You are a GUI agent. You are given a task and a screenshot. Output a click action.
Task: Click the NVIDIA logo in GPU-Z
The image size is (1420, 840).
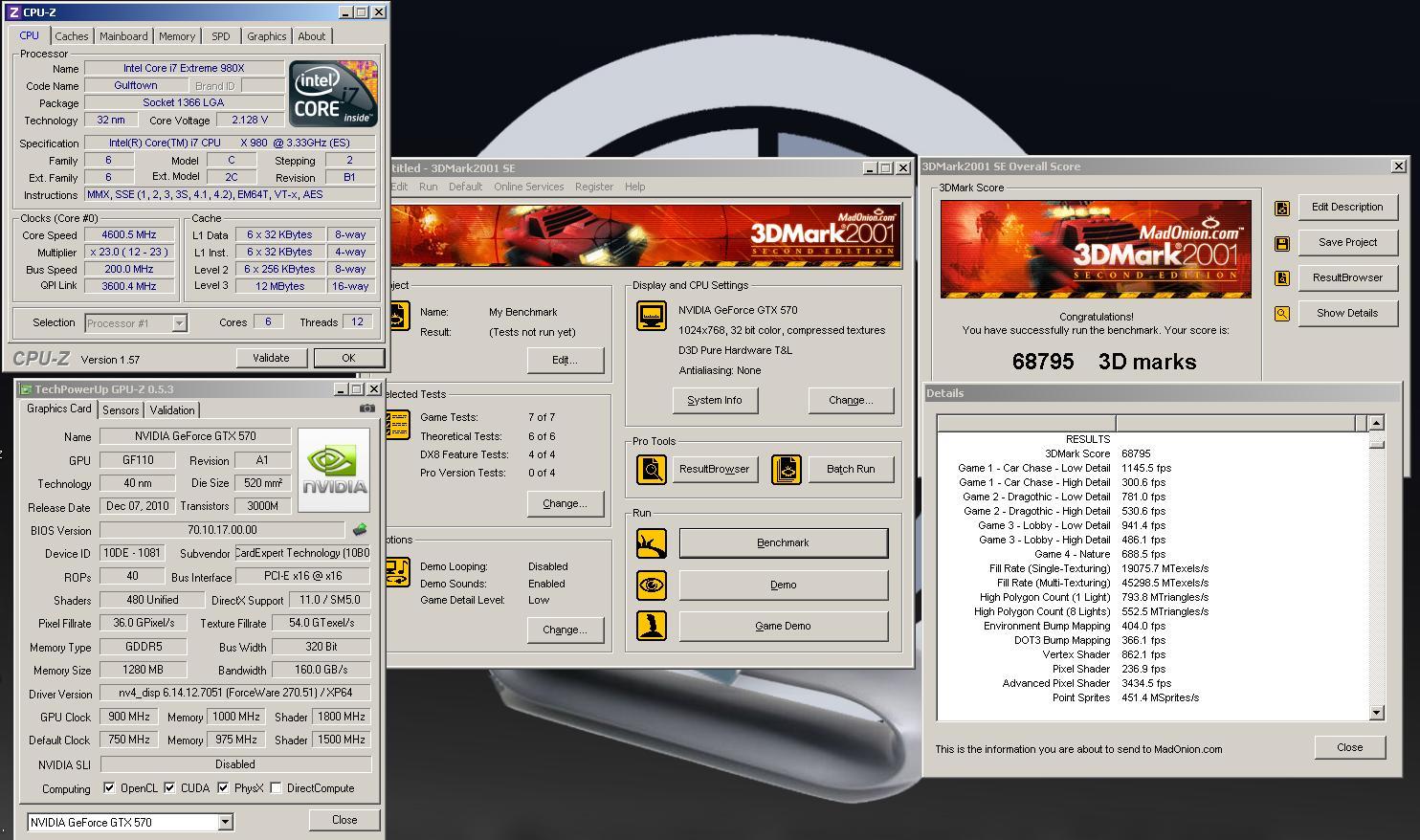pos(334,469)
